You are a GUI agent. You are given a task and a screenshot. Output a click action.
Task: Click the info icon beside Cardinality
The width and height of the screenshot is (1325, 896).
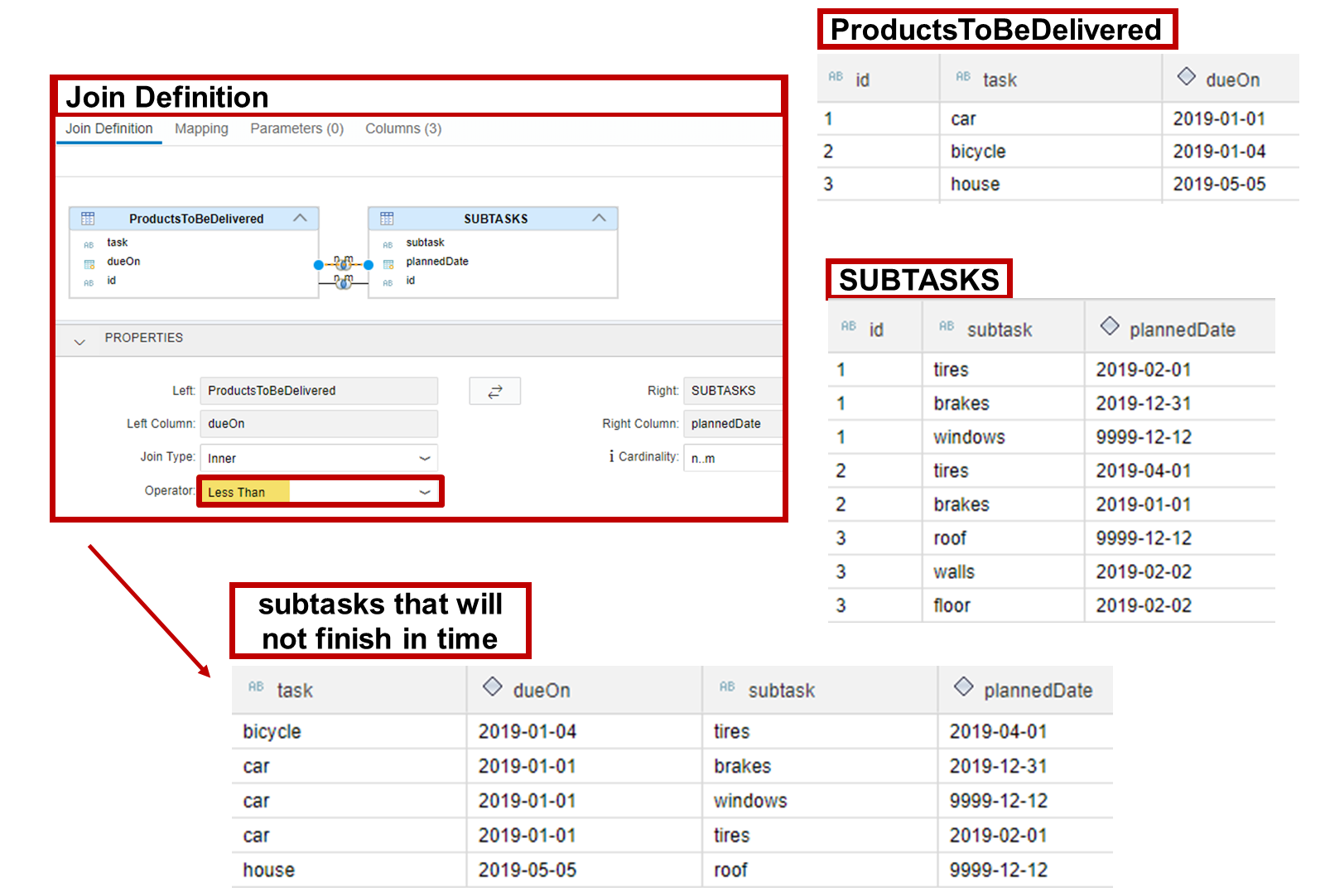611,456
